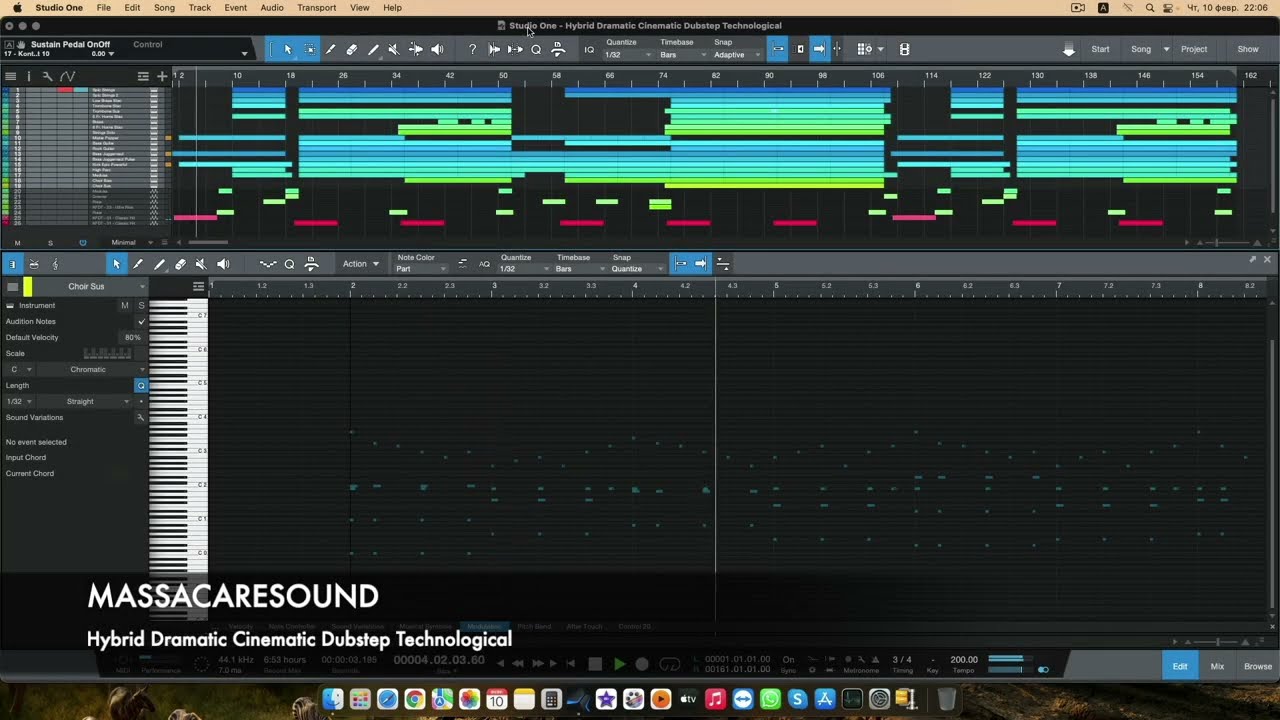Click the Quantize Q icon in note editor
The height and width of the screenshot is (720, 1280).
coord(289,264)
